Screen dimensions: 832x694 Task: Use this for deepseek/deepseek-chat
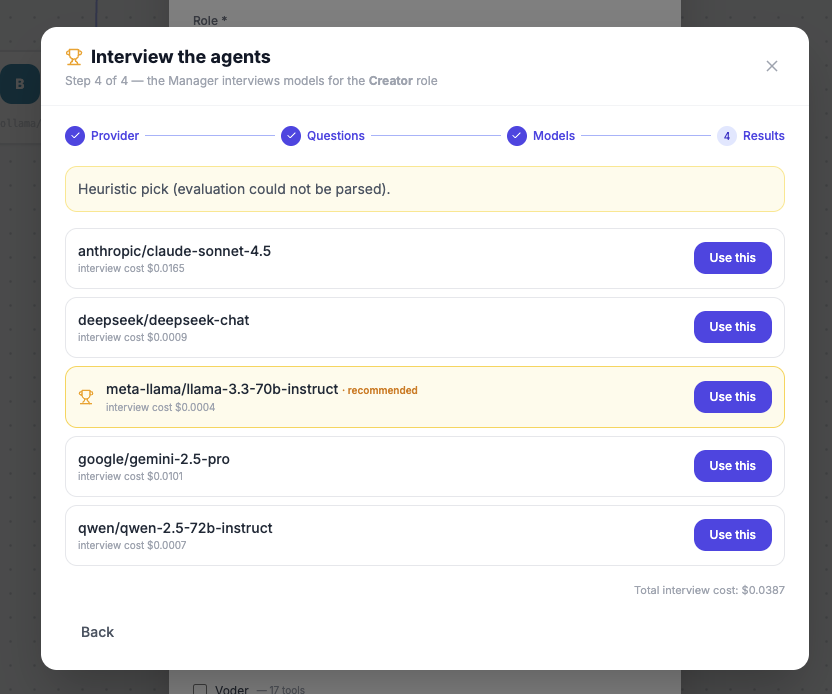coord(732,327)
